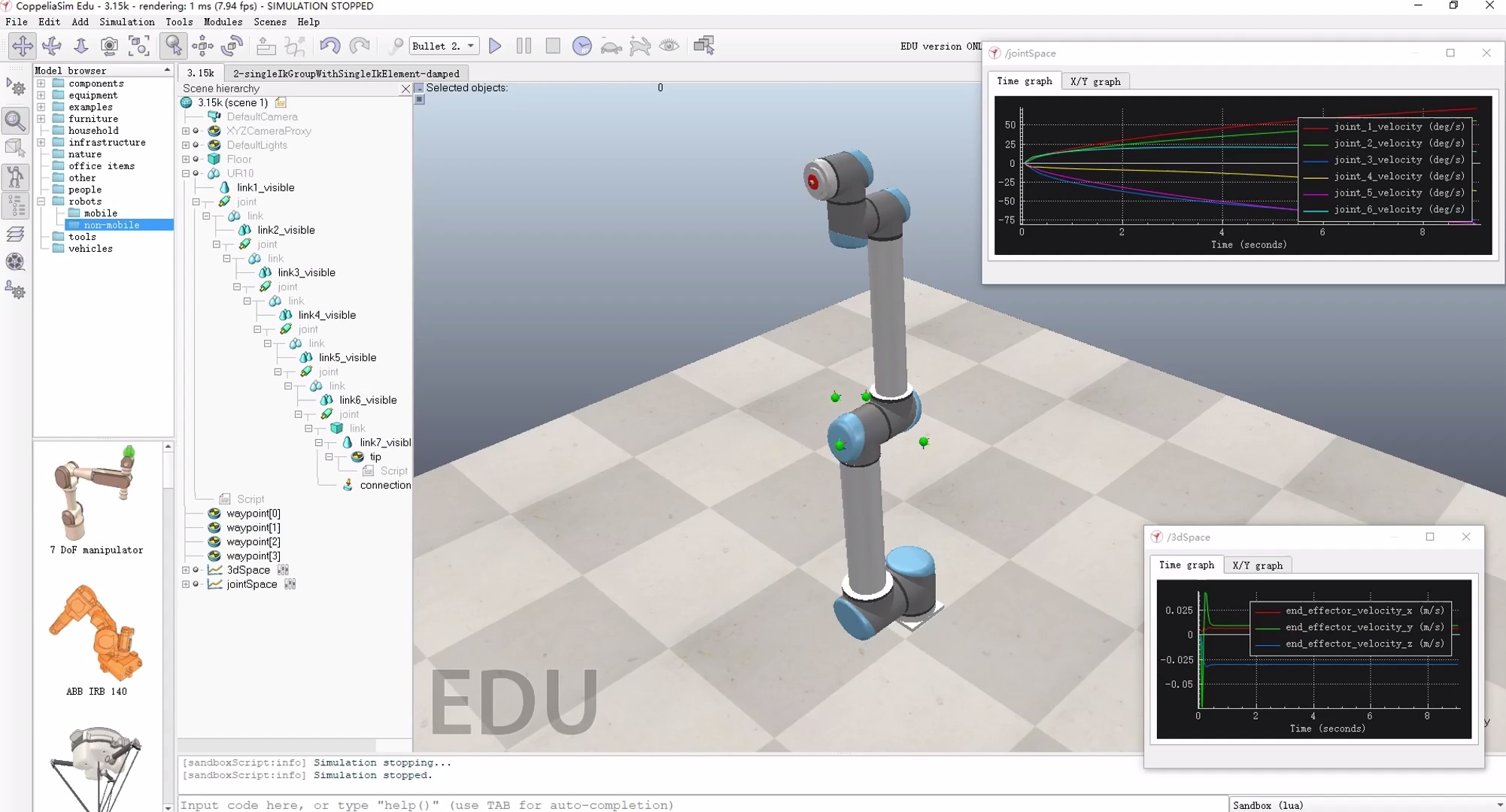1506x812 pixels.
Task: Open the physics engine Bullet dropdown
Action: coord(444,46)
